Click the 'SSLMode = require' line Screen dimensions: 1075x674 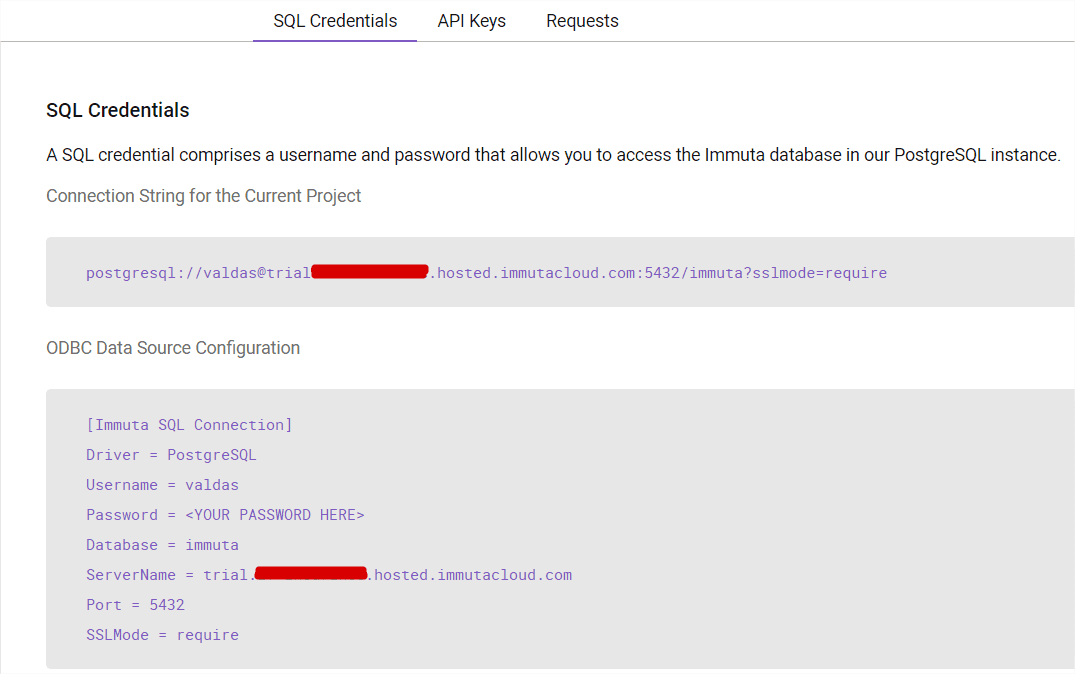point(162,635)
